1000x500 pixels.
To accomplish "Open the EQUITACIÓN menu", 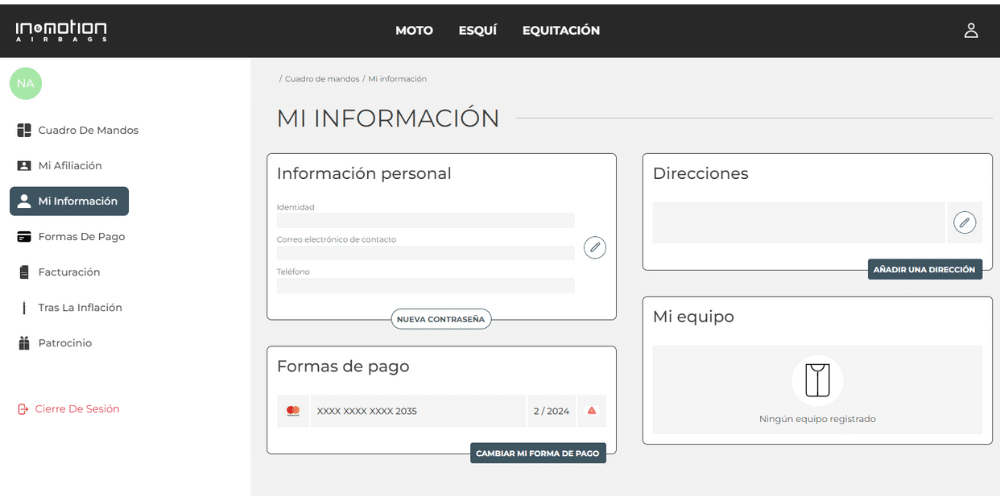I will tap(561, 31).
